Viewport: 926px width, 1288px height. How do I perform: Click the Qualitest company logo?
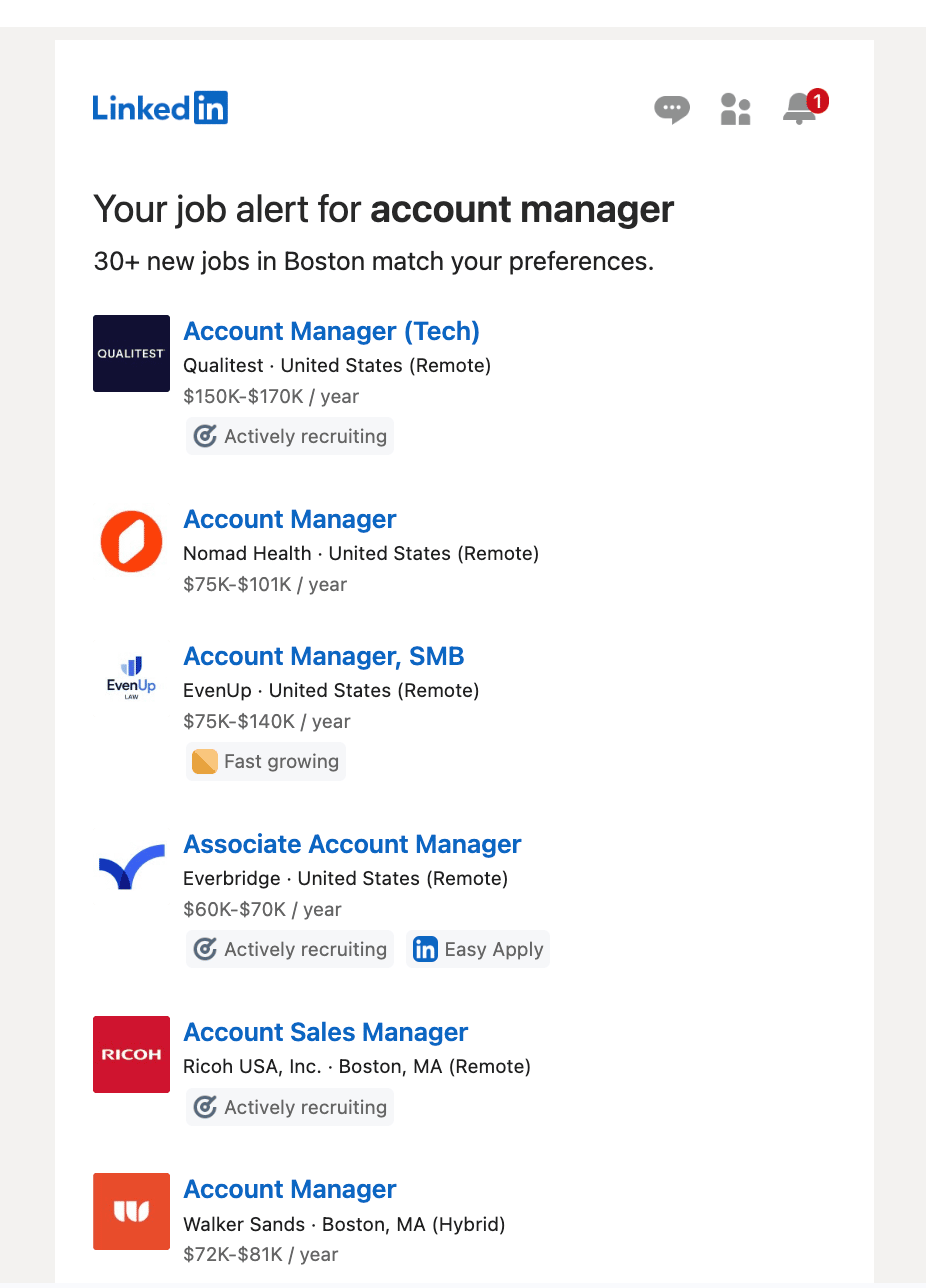click(x=131, y=353)
